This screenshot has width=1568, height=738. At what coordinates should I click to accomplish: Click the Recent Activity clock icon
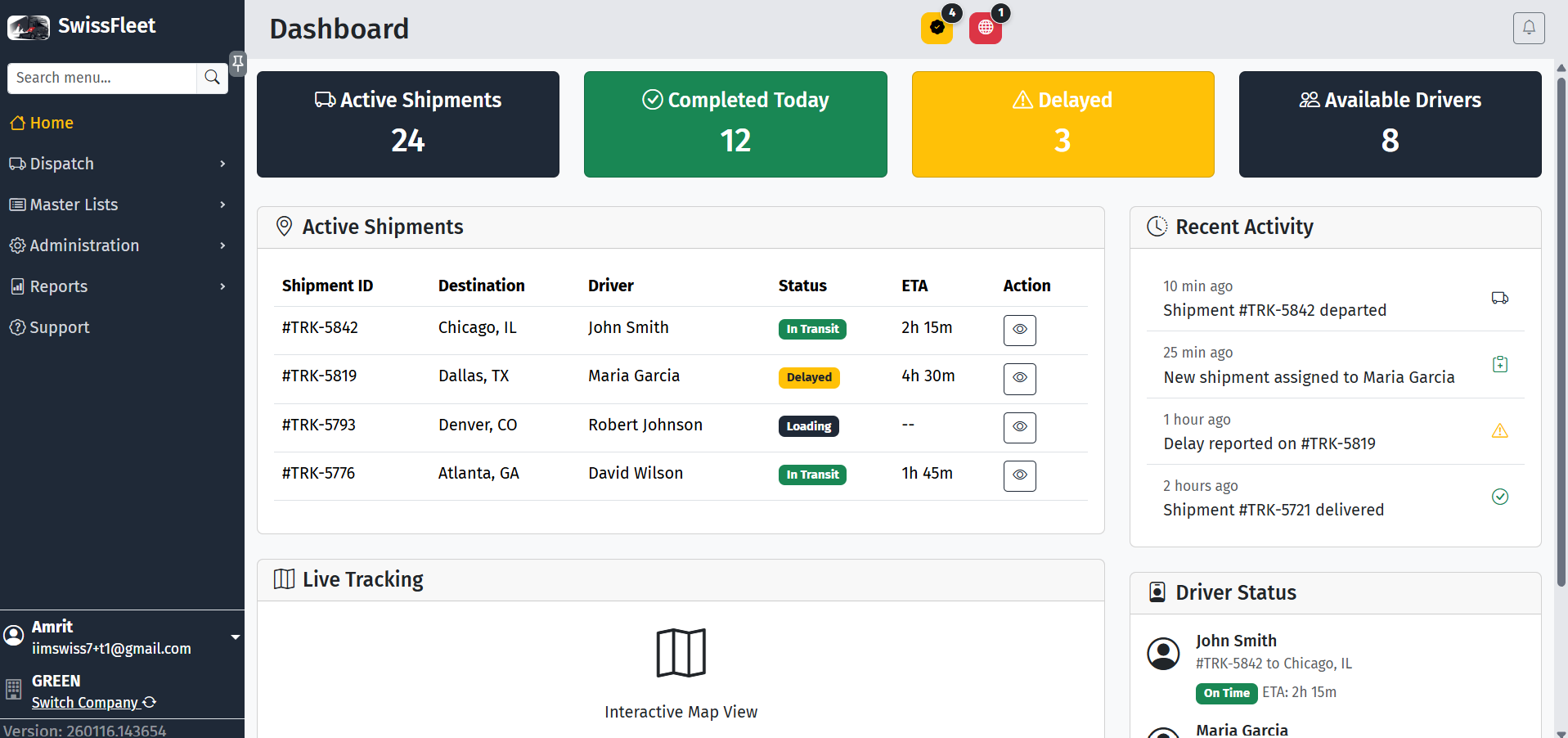click(x=1157, y=227)
